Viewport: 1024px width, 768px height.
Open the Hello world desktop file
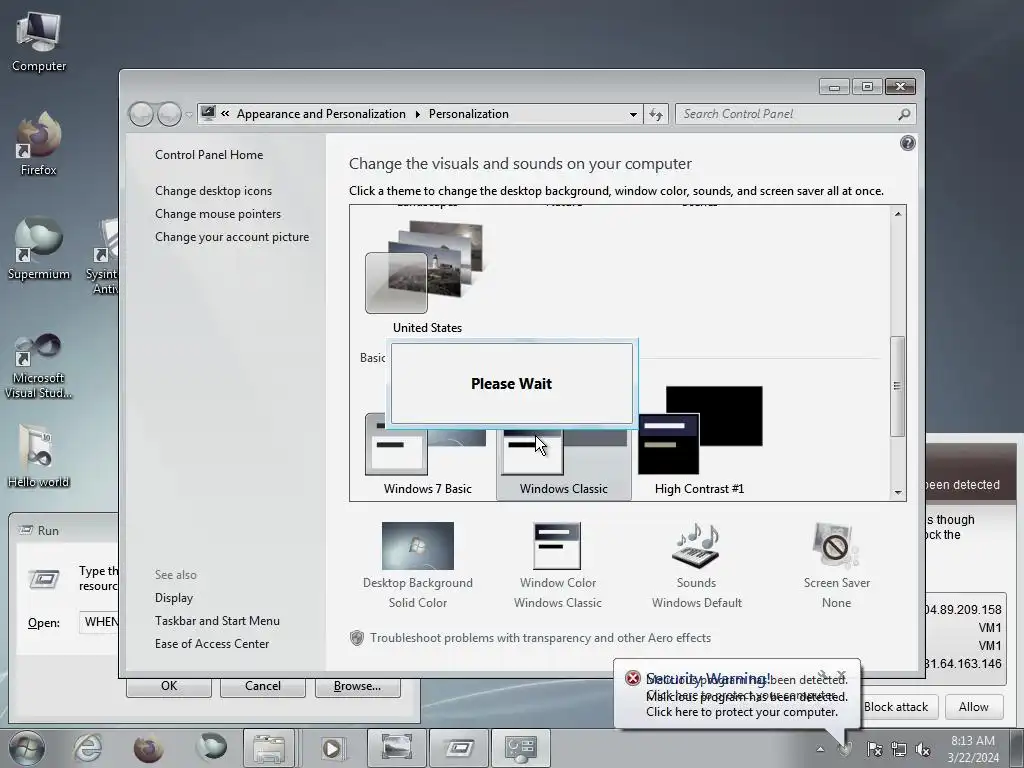click(39, 456)
